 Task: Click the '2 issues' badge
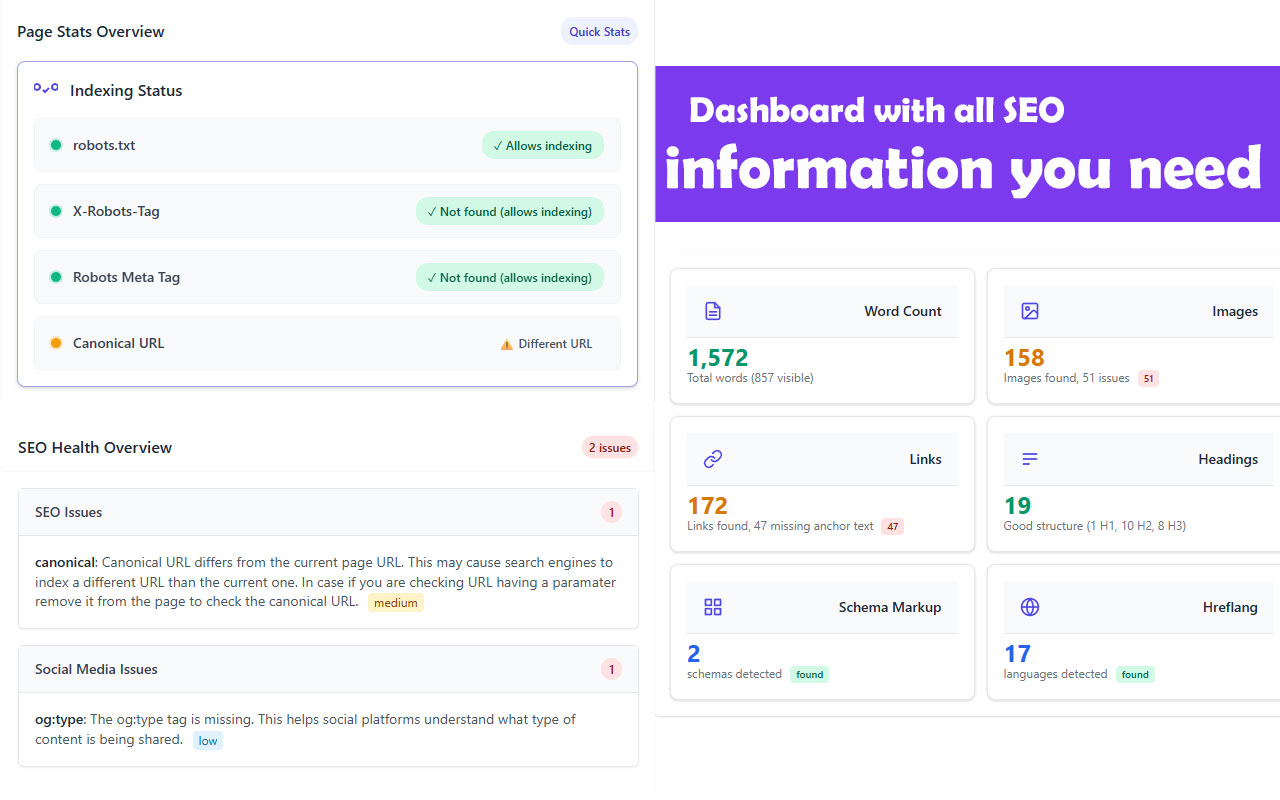point(609,448)
